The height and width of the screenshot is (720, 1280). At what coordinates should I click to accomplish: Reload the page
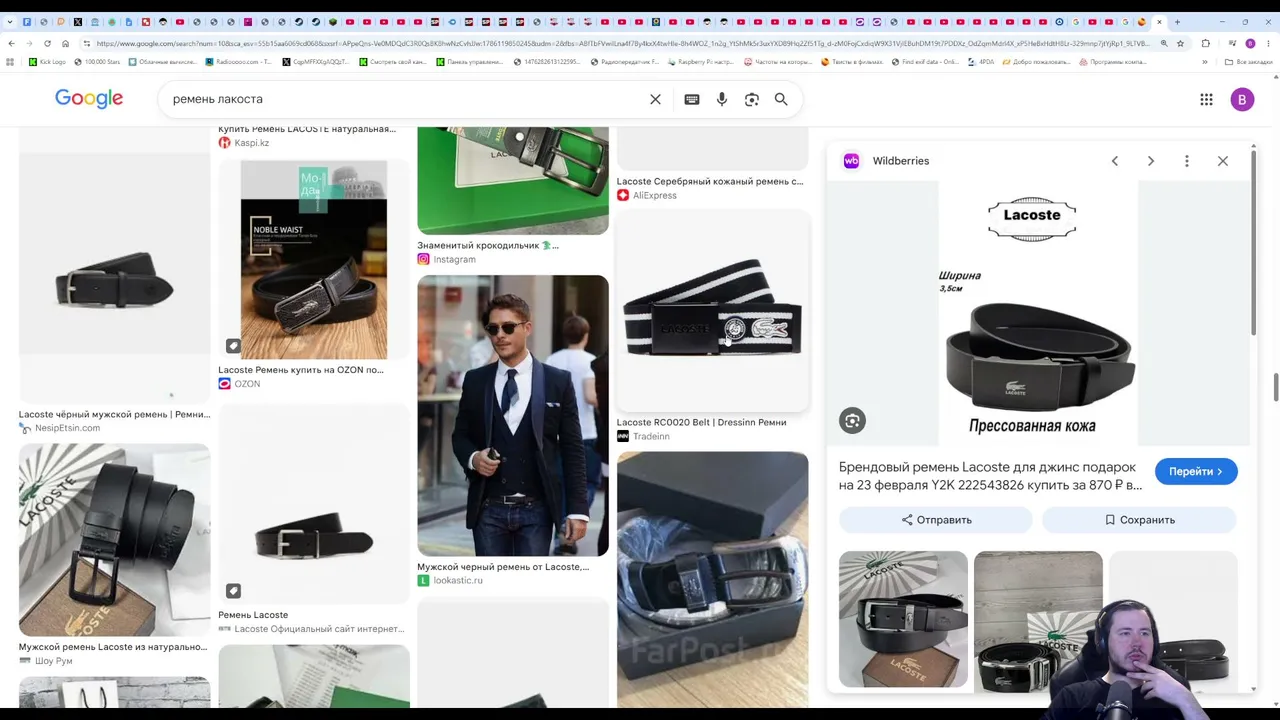pyautogui.click(x=47, y=43)
